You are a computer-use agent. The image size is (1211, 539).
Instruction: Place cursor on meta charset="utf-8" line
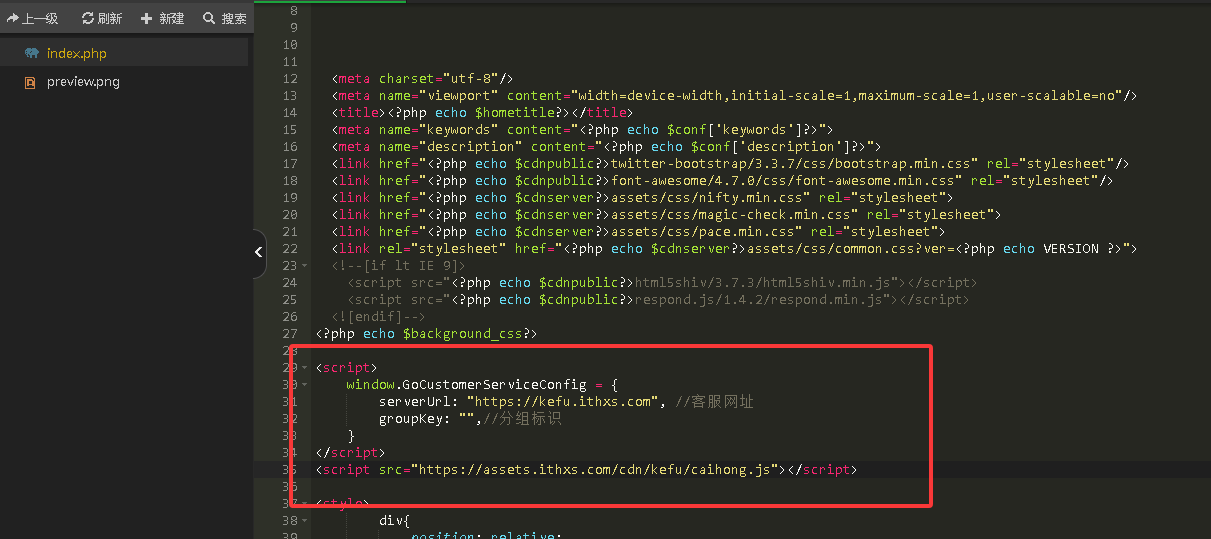point(423,79)
